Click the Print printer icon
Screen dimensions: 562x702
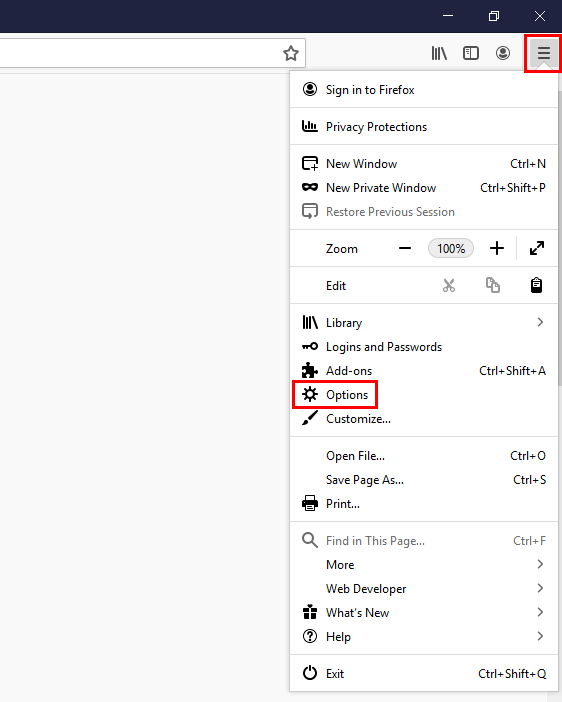point(310,503)
